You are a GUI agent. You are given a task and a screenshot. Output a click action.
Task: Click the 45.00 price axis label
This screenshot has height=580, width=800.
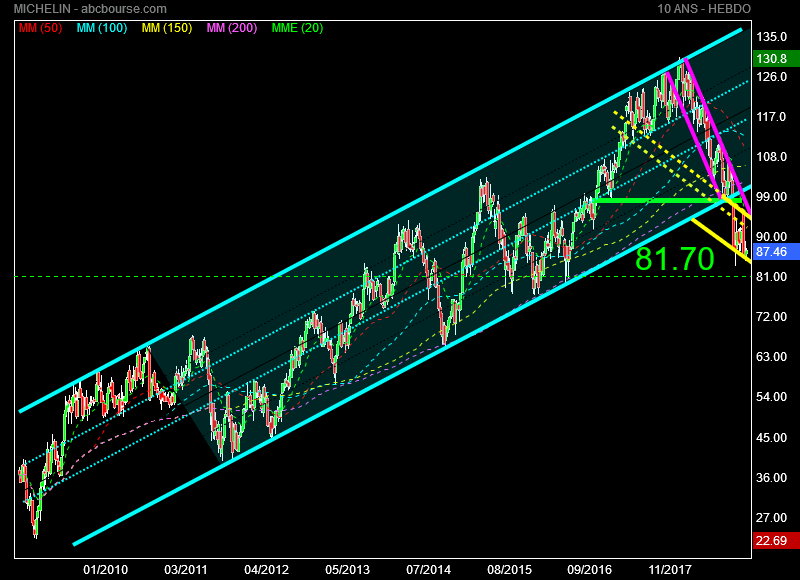pos(771,438)
